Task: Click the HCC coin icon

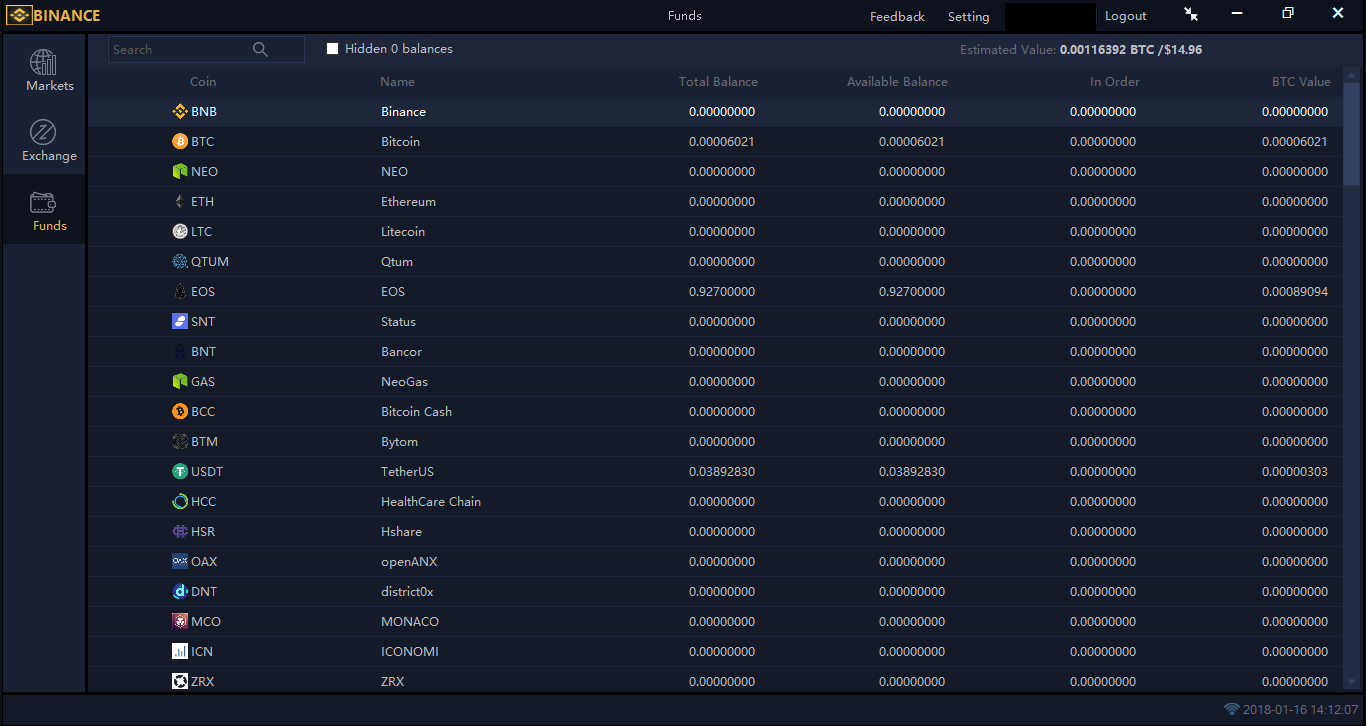Action: coord(180,502)
